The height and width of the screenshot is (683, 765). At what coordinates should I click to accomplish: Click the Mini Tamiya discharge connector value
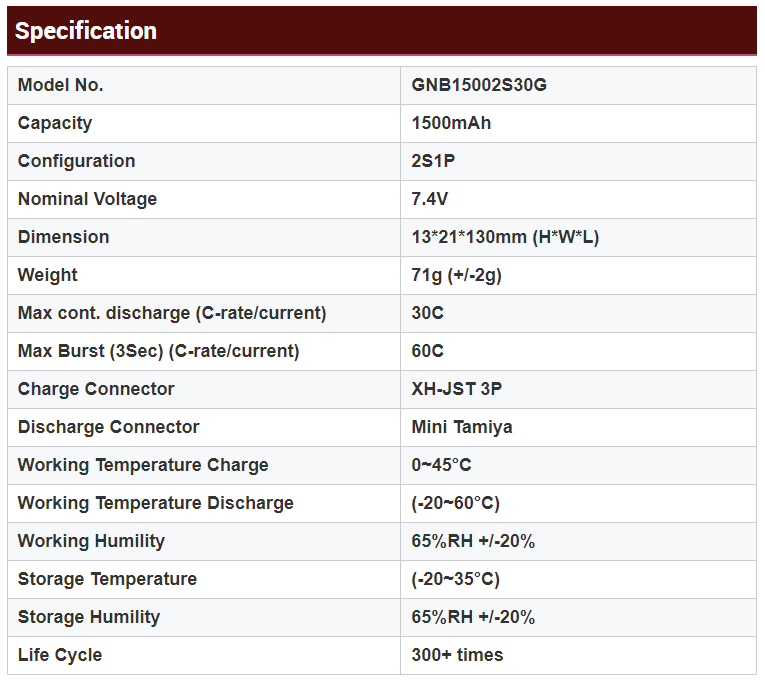462,427
